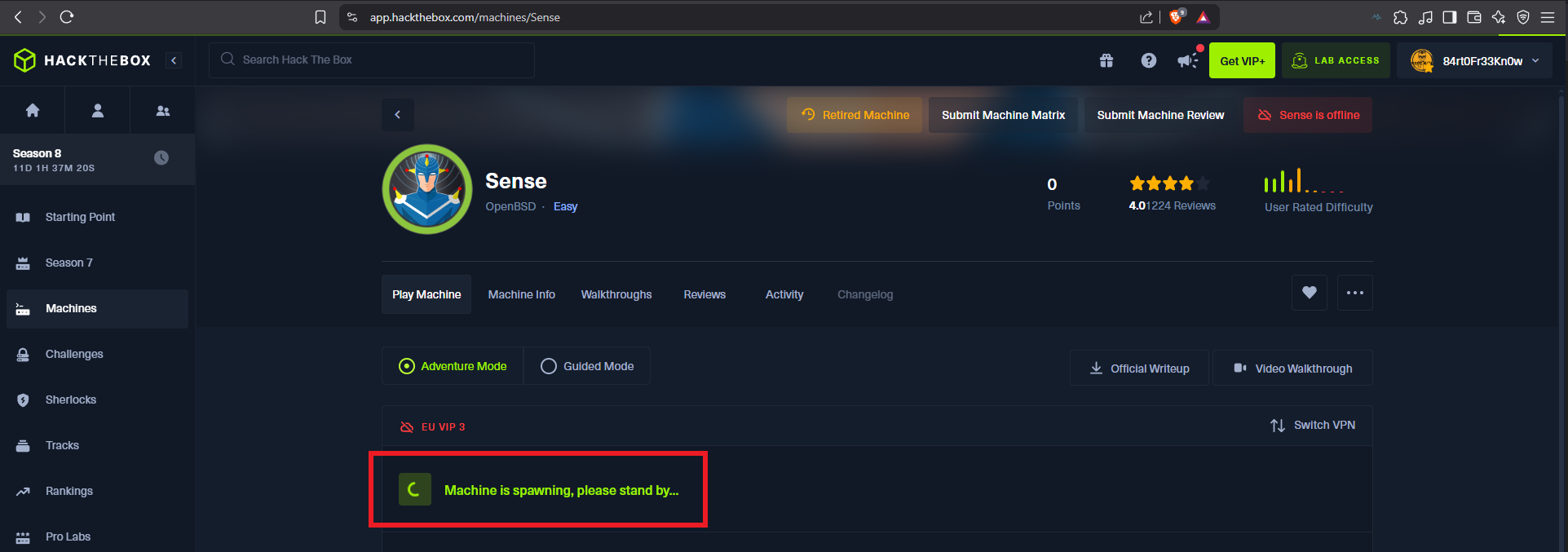Collapse the sidebar with chevron button
The image size is (1568, 552).
coord(174,60)
